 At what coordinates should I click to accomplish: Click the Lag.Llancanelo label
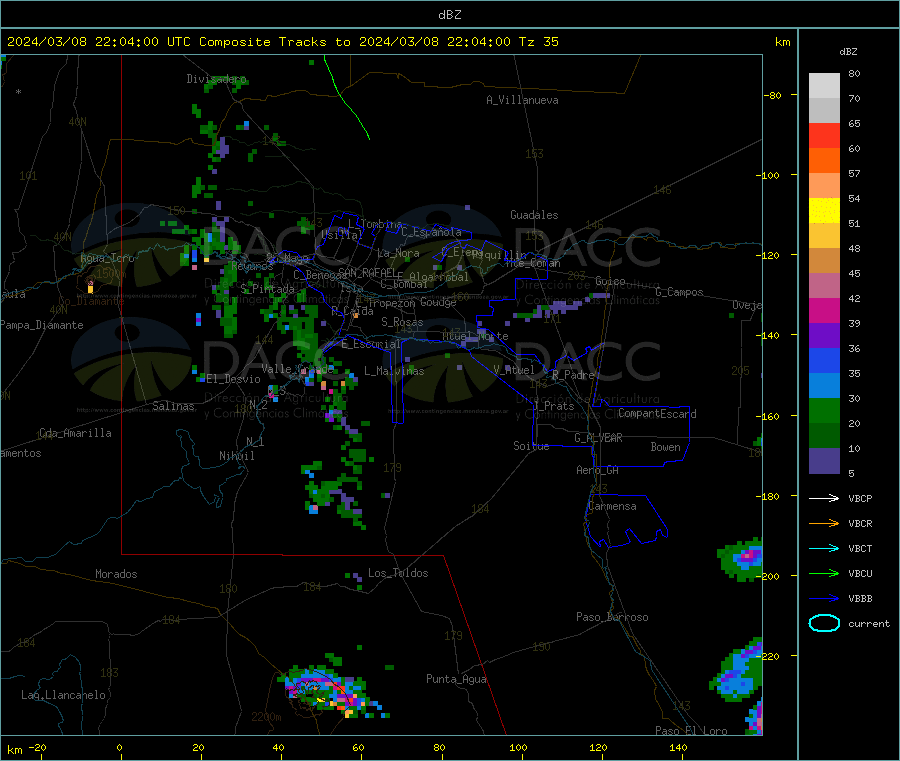coord(63,695)
